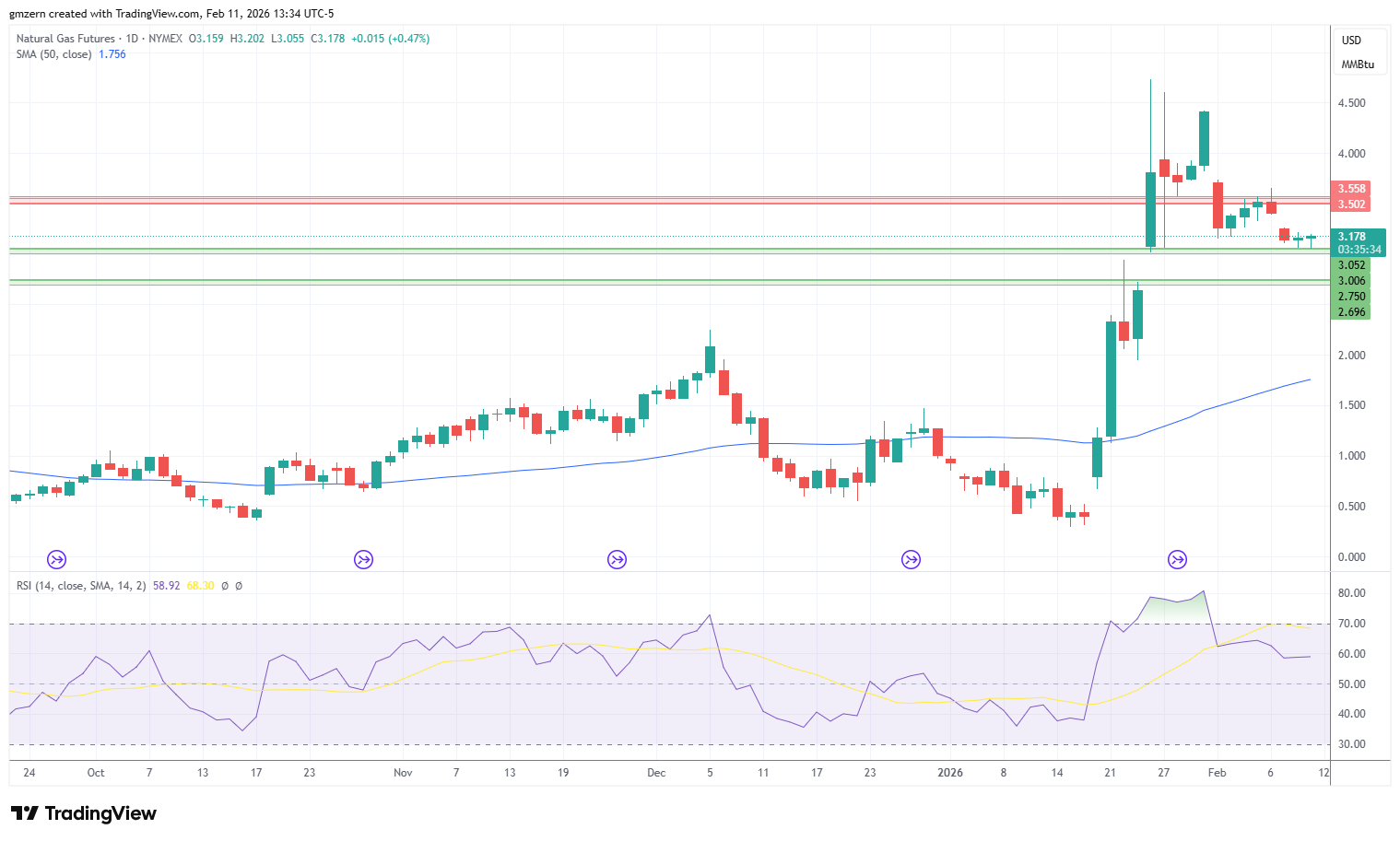Click the 'USD' currency label
Screen dimensions: 1400x841
point(1351,41)
